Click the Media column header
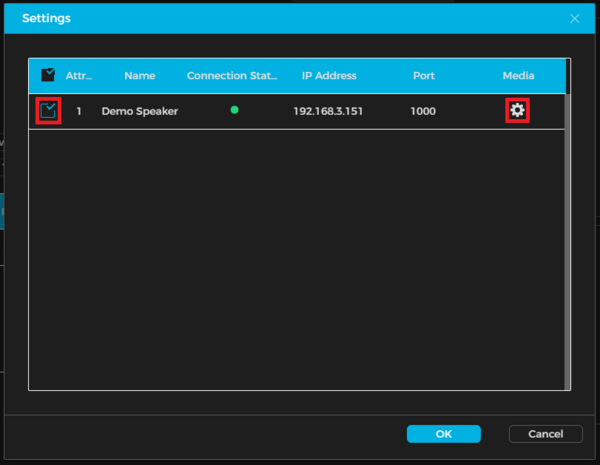This screenshot has width=600, height=465. (518, 75)
